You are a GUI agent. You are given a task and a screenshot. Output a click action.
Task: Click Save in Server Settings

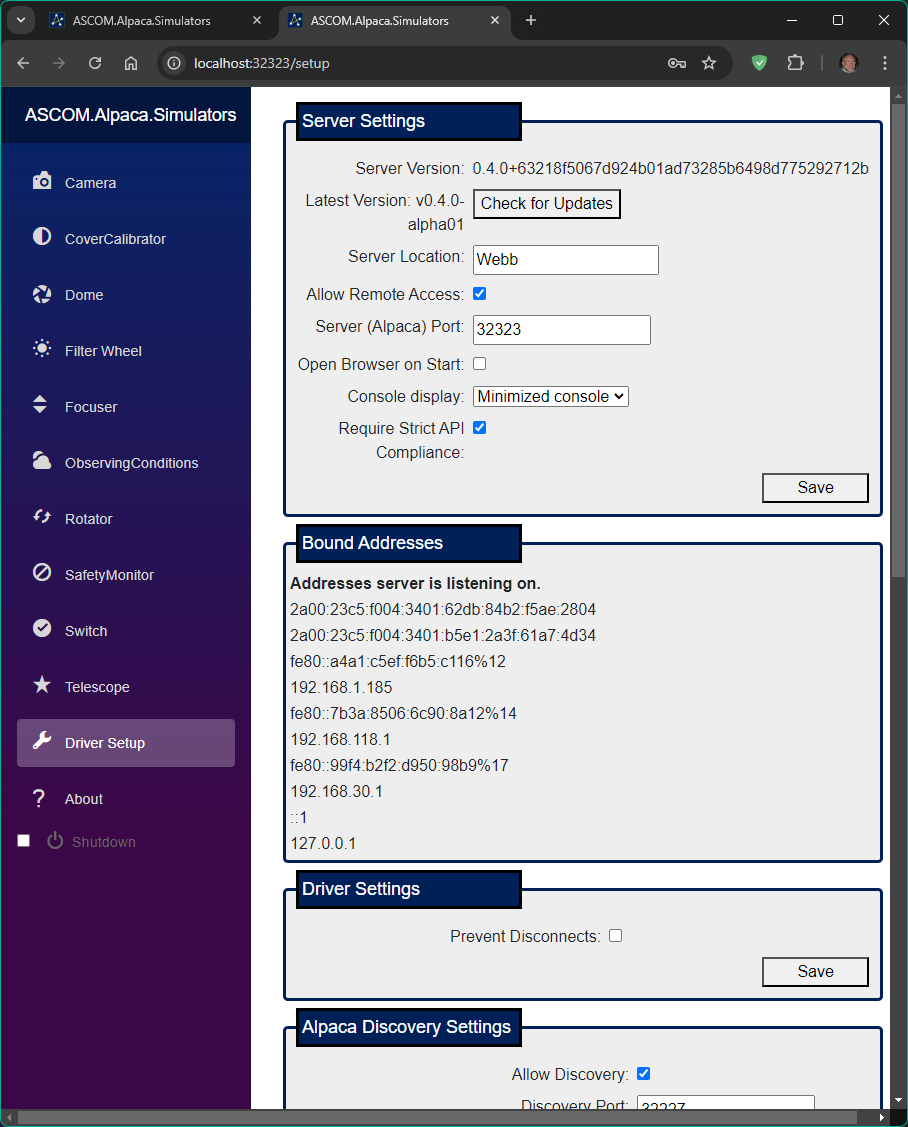814,488
